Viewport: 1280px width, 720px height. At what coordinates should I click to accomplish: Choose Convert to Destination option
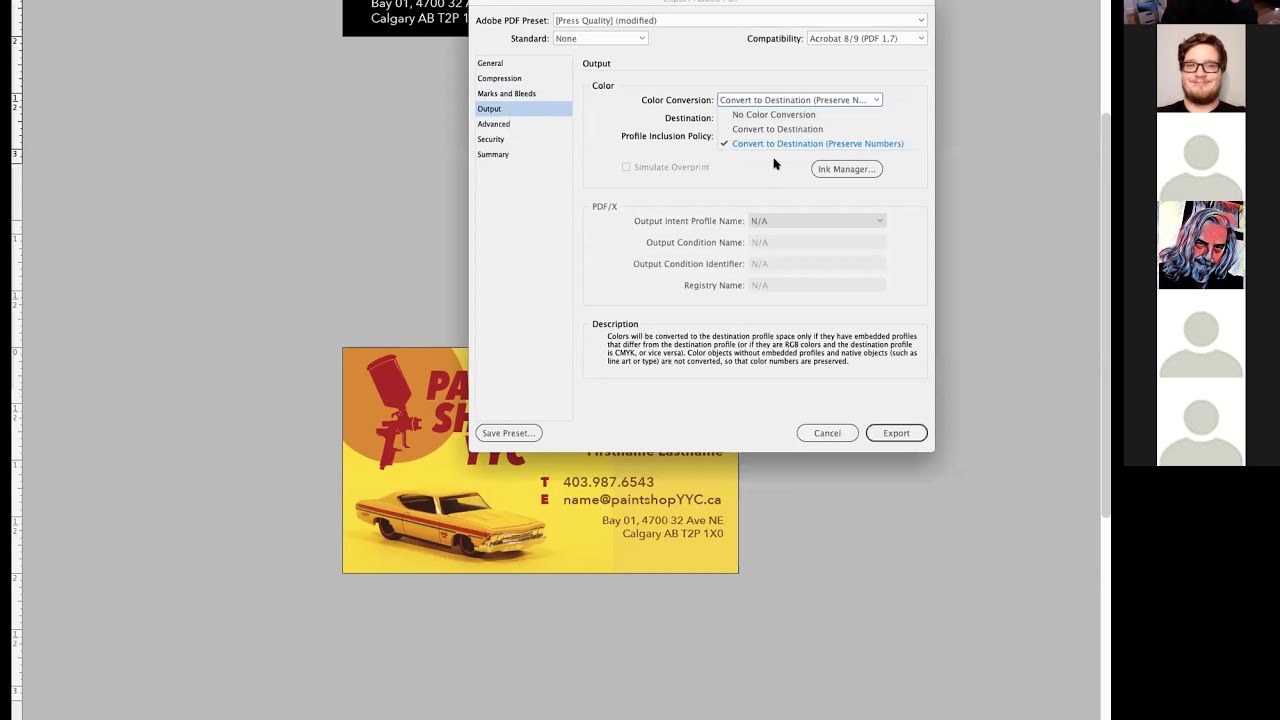pos(777,129)
